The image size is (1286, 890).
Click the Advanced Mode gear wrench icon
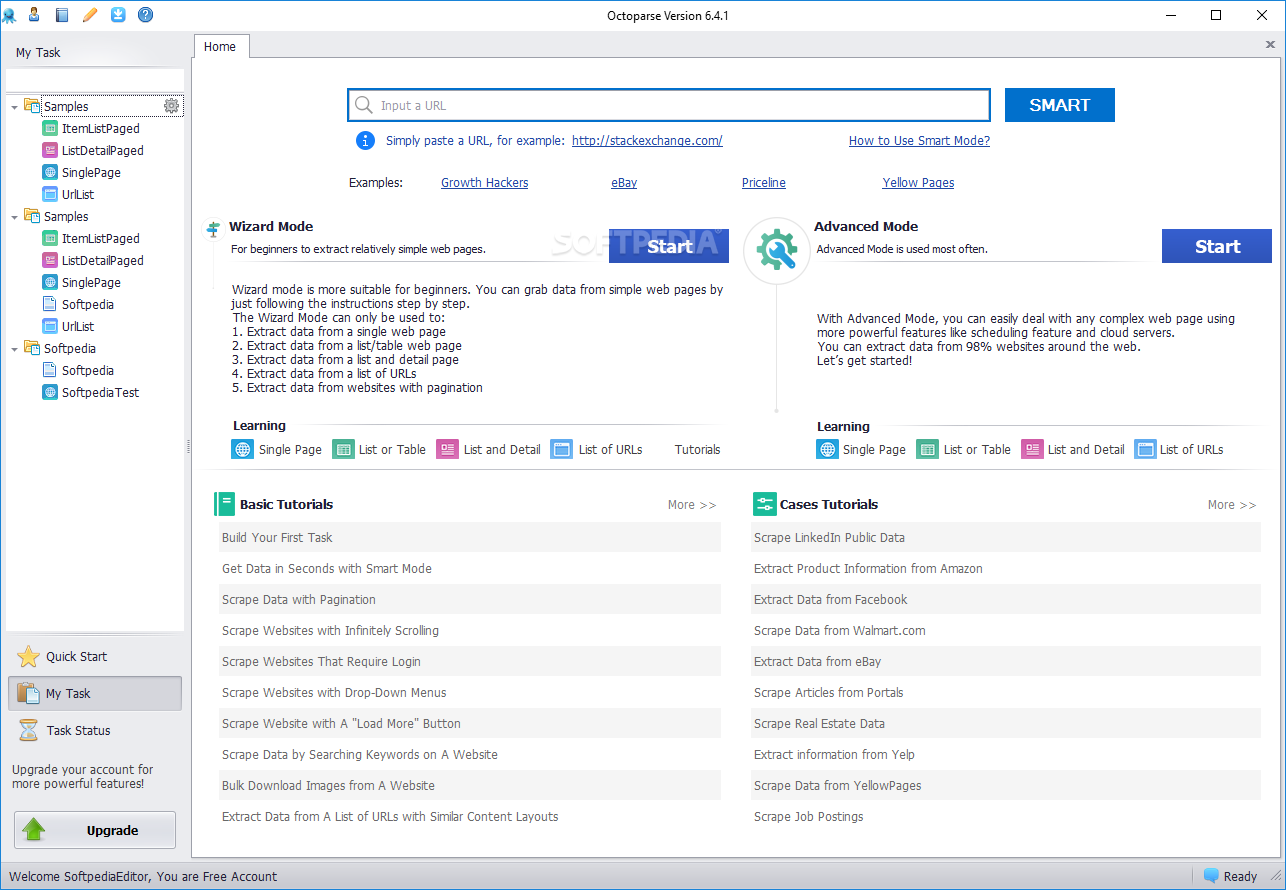(x=777, y=250)
